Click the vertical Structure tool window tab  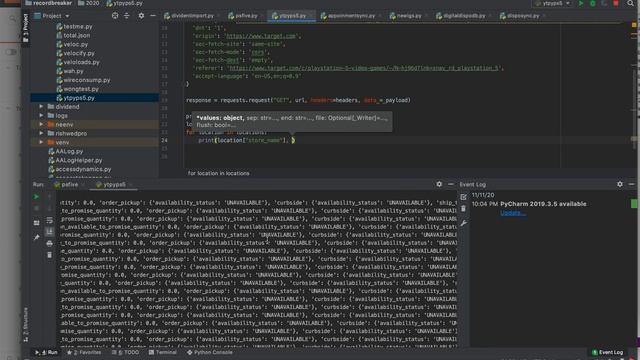[x=25, y=324]
